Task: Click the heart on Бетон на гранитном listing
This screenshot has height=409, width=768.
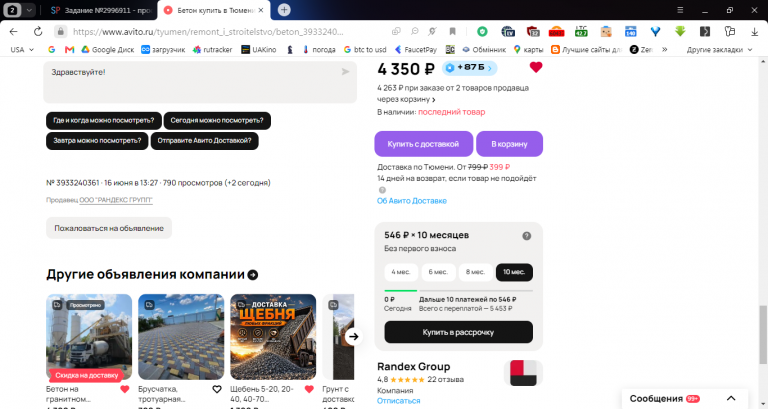Action: tap(124, 389)
